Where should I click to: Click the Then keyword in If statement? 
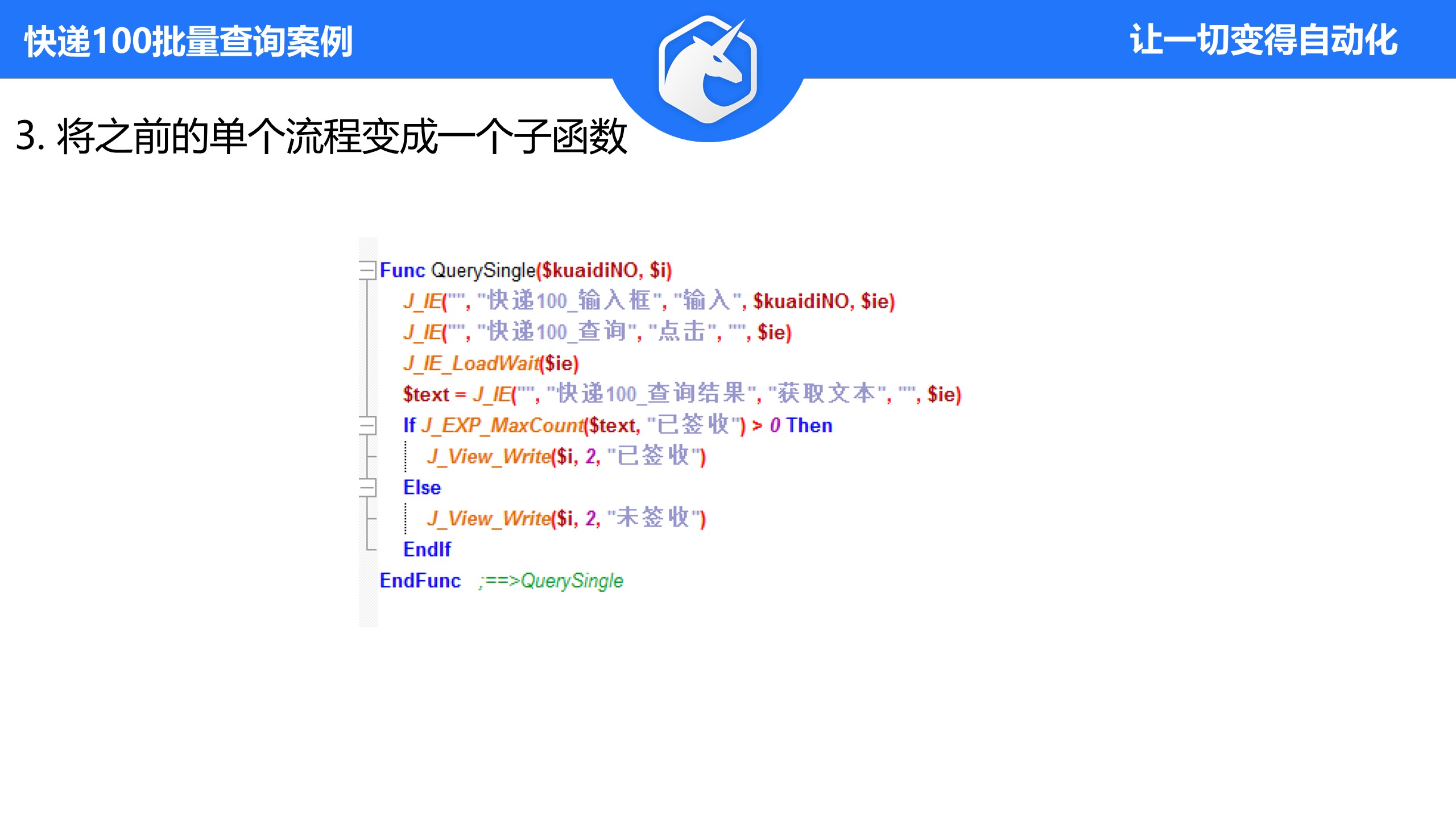[809, 425]
